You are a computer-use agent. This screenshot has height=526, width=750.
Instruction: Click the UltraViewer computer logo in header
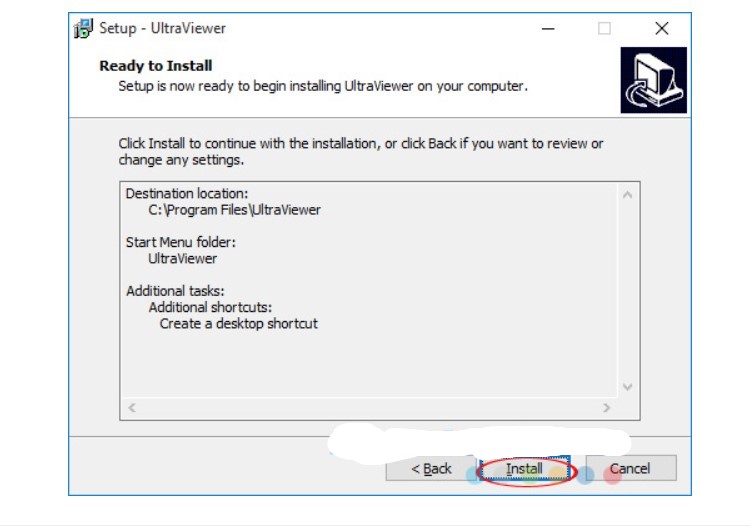coord(653,80)
